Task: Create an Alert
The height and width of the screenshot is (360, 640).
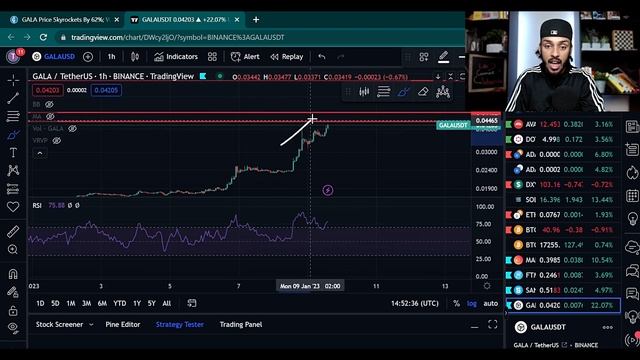Action: 245,57
